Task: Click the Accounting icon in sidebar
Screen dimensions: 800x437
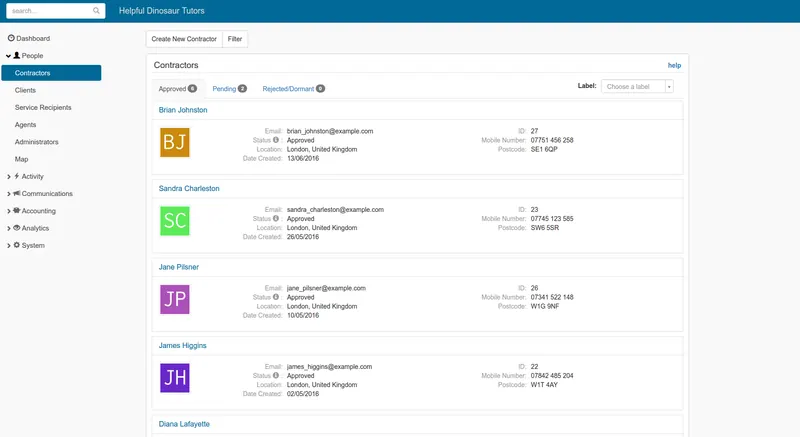Action: click(17, 210)
